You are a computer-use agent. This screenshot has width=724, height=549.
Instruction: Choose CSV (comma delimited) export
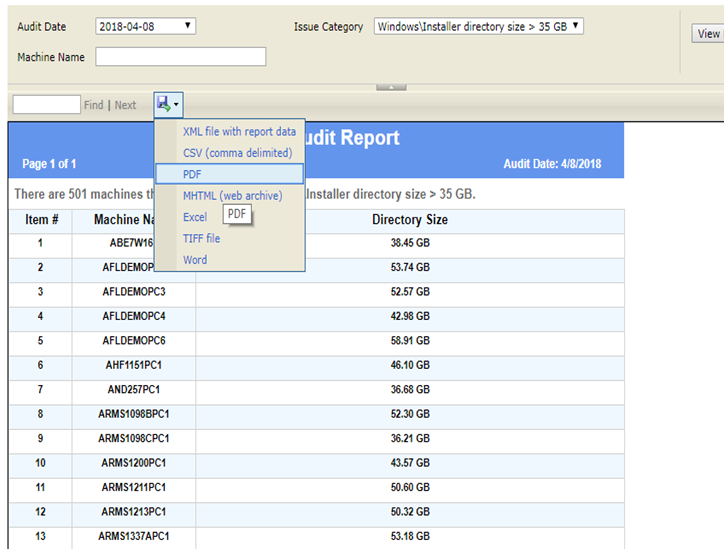click(237, 153)
